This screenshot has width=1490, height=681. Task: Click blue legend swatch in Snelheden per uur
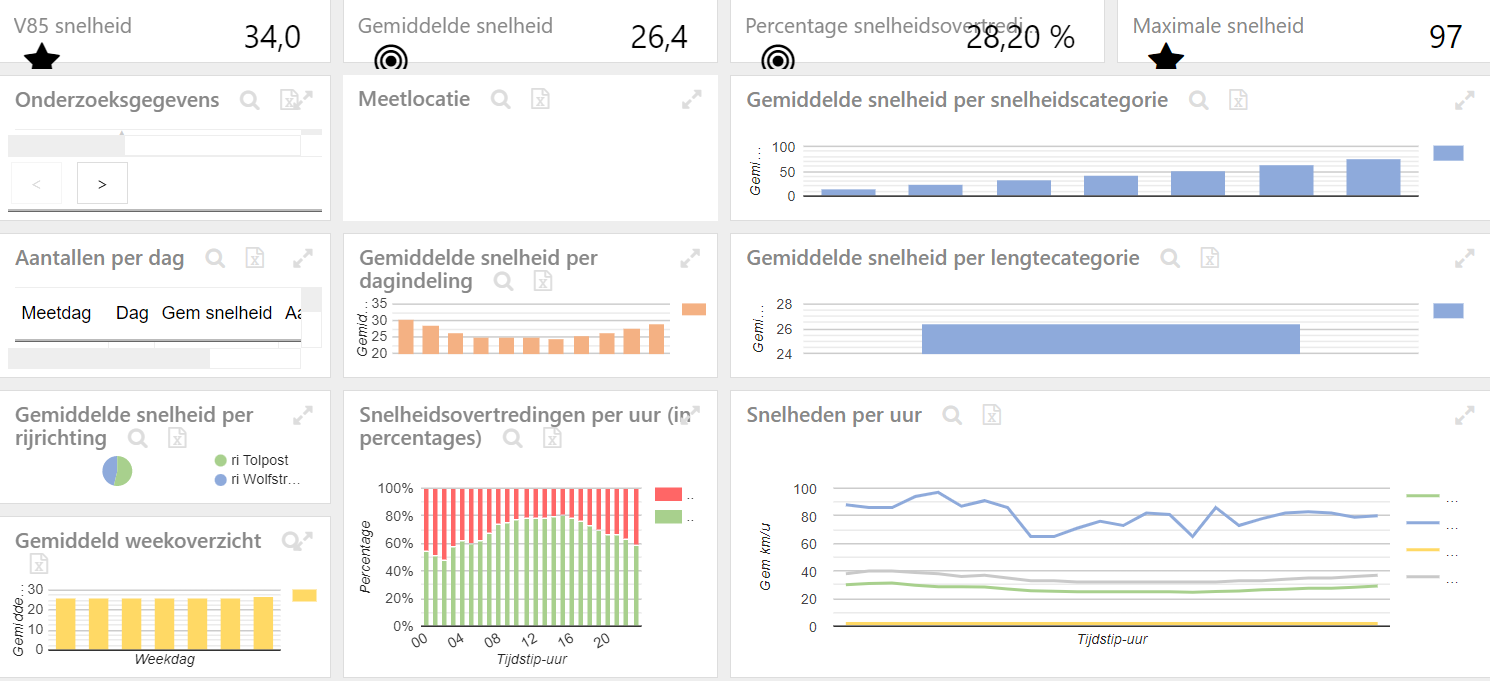(1422, 523)
